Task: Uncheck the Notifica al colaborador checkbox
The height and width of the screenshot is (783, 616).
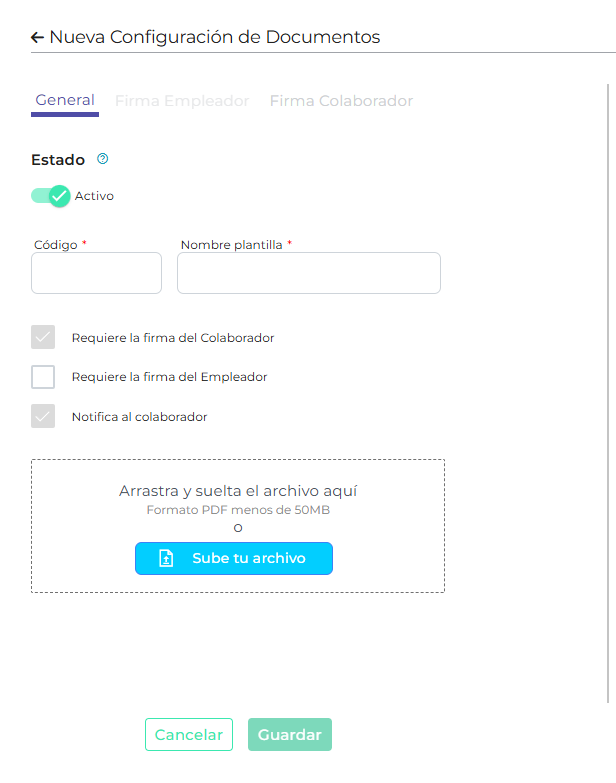Action: (x=43, y=416)
